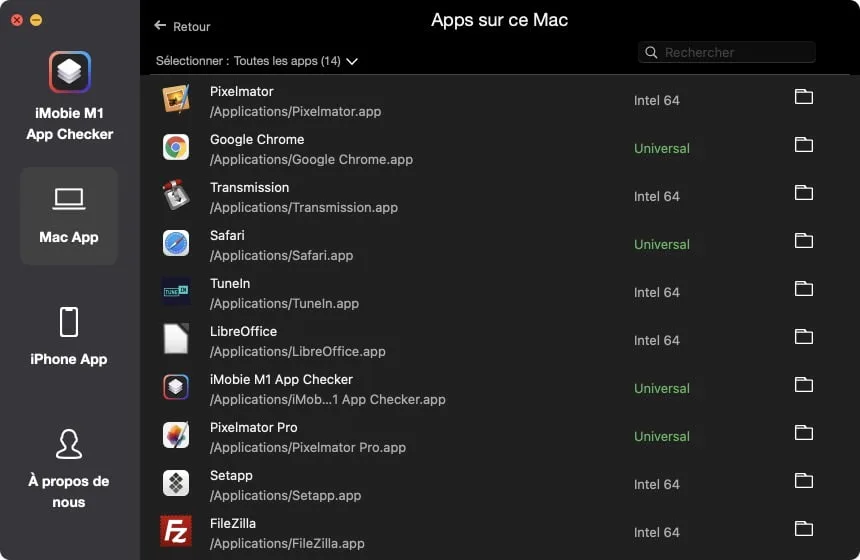Select the Safari app name

tap(227, 235)
